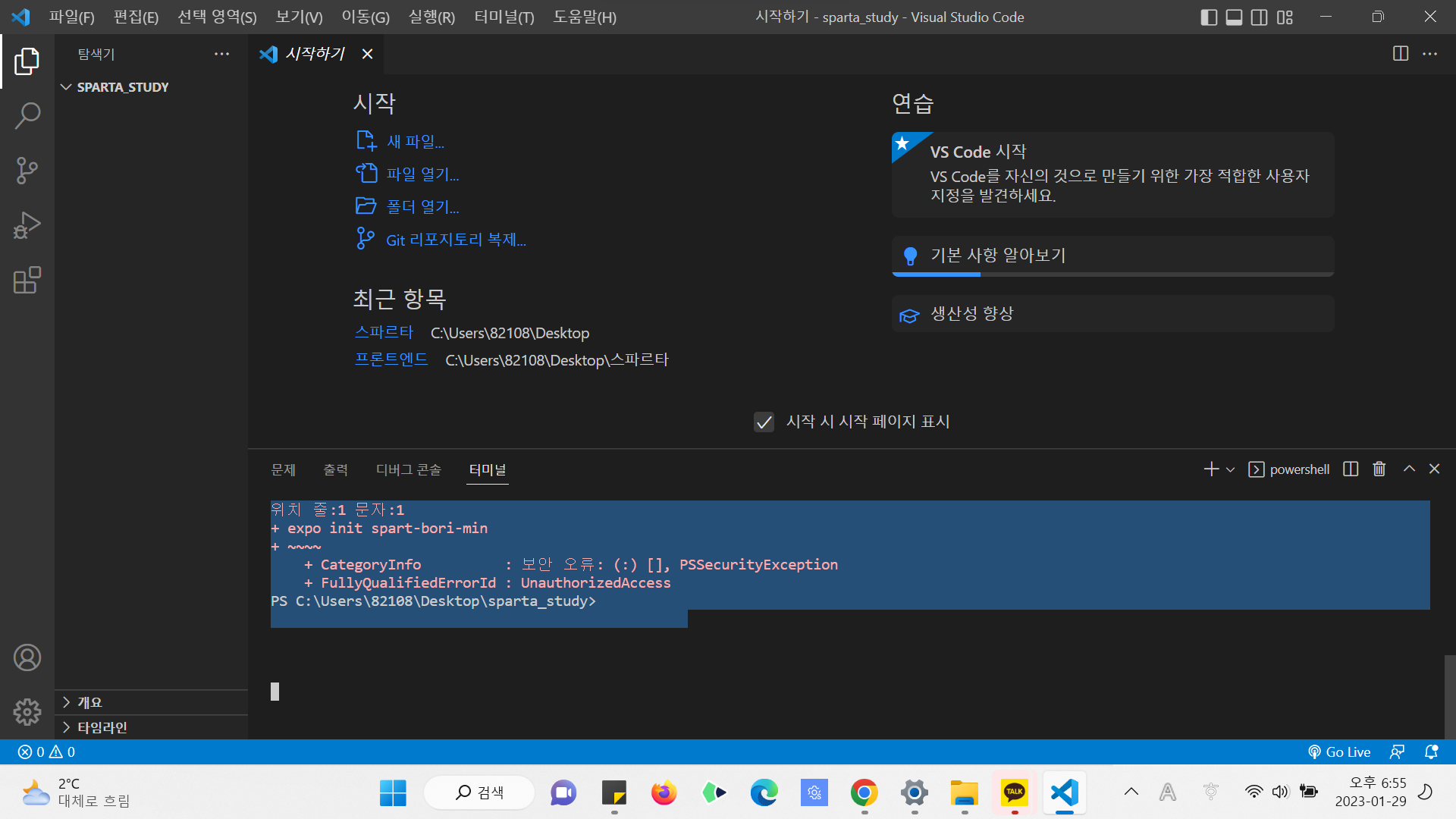The image size is (1456, 819).
Task: Open the Extensions view
Action: click(27, 280)
